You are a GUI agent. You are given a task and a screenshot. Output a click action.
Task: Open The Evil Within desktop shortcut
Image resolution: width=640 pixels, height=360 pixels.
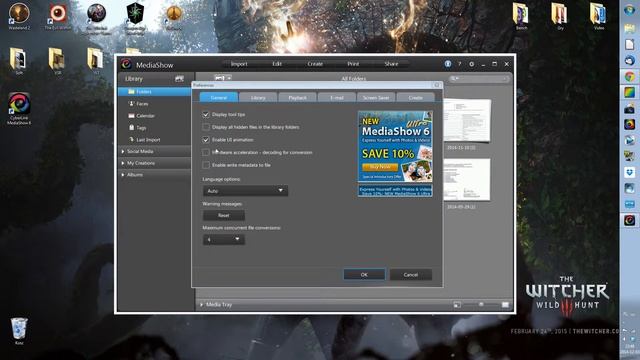[58, 16]
